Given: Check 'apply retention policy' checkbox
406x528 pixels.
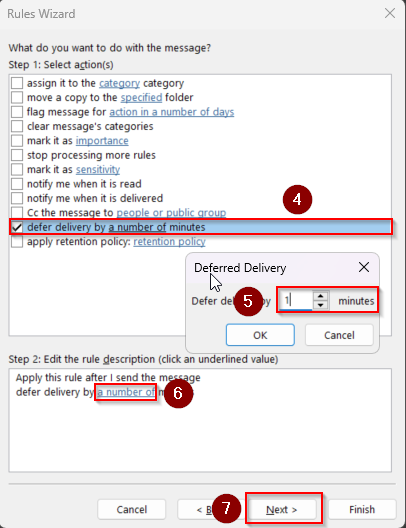Looking at the screenshot, I should coord(17,241).
